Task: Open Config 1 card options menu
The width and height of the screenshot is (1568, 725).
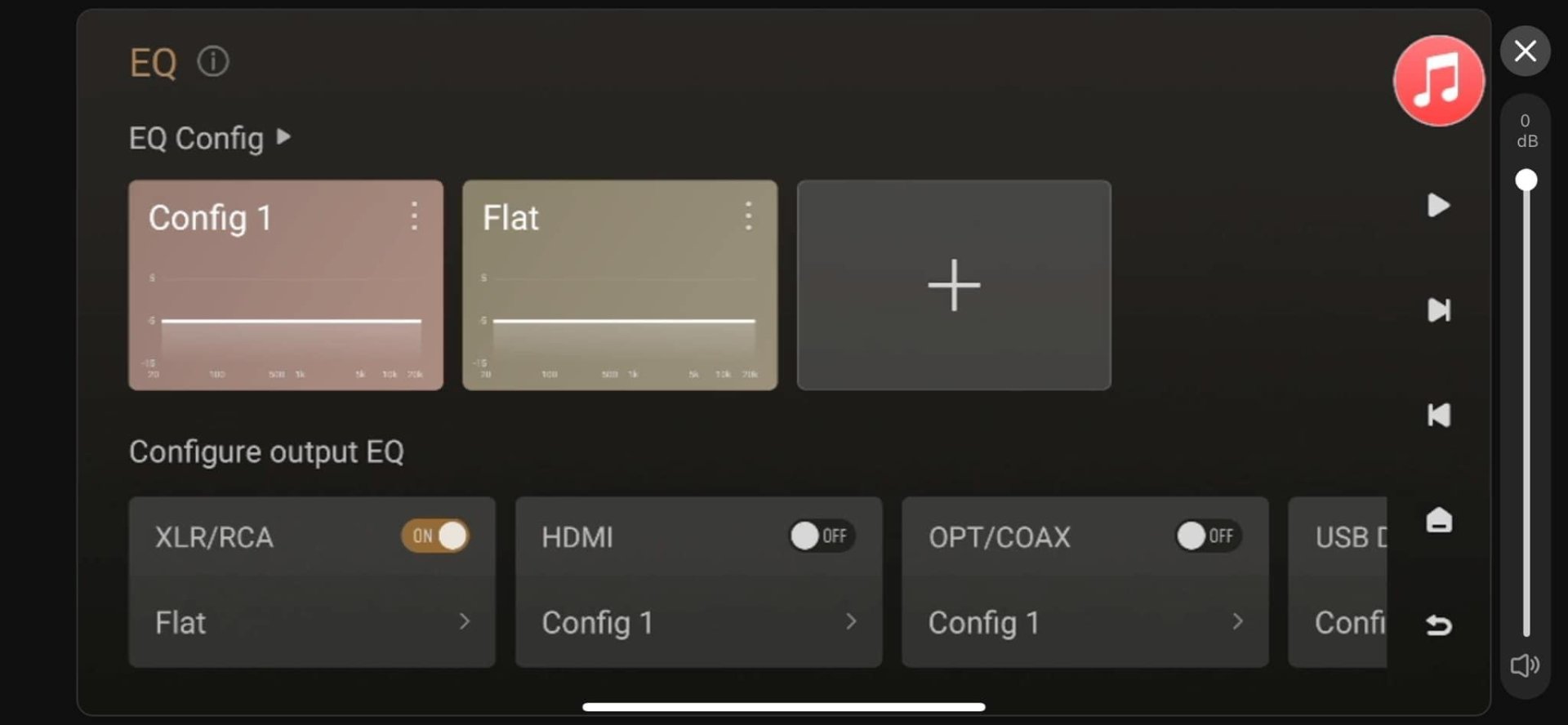Action: pos(414,216)
